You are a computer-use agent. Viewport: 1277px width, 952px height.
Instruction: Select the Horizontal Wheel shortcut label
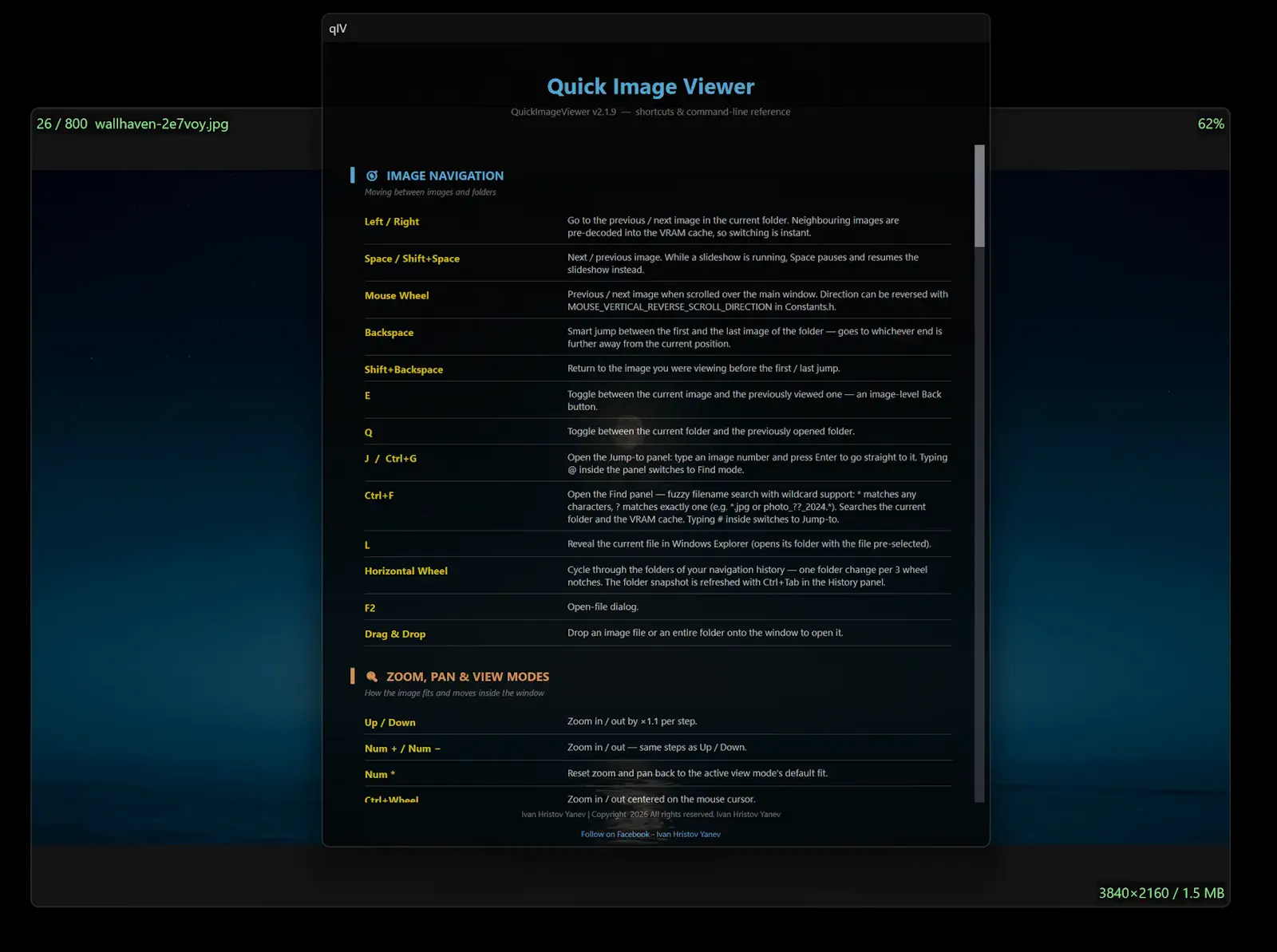pos(406,571)
